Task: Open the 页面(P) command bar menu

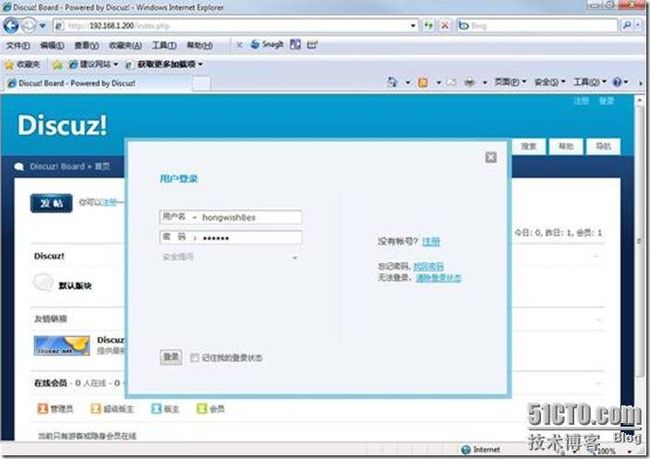Action: pos(510,82)
